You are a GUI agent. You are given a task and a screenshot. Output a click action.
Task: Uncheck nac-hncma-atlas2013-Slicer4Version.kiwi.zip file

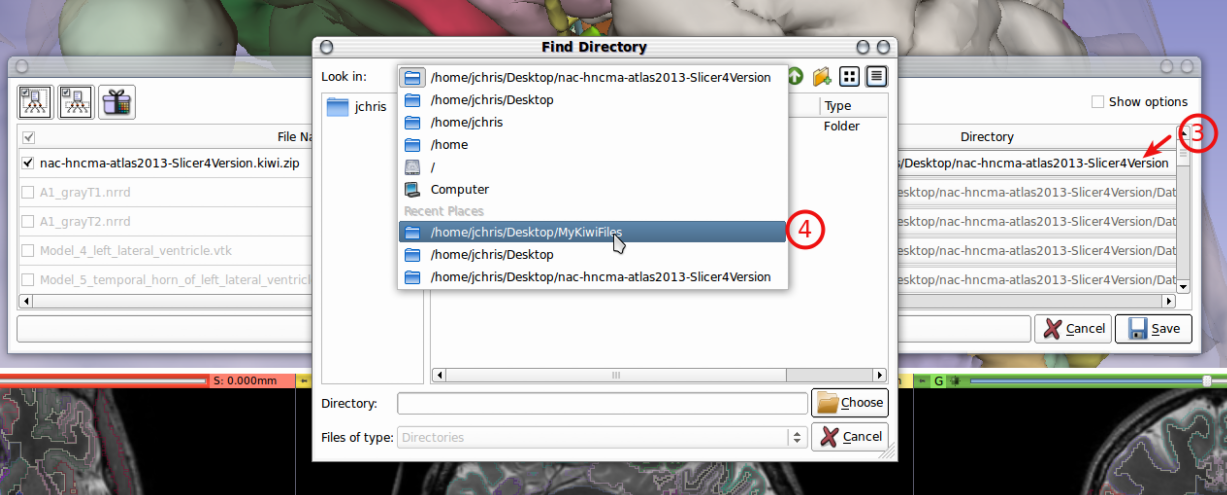pyautogui.click(x=28, y=162)
